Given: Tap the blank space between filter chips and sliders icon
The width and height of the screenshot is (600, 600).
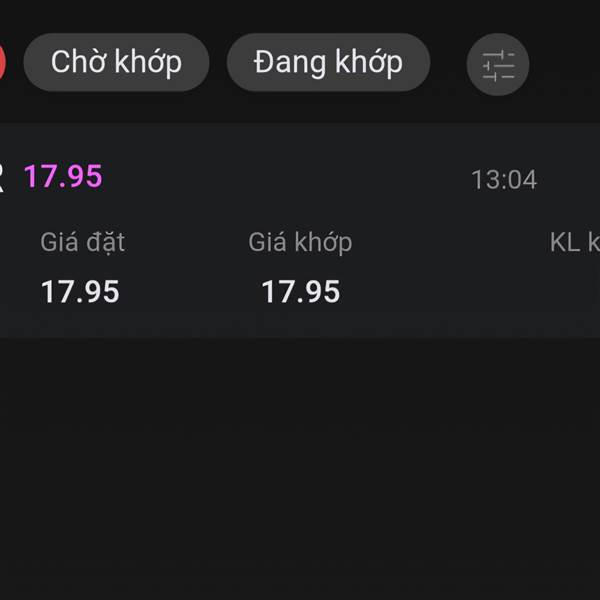Looking at the screenshot, I should pyautogui.click(x=448, y=64).
